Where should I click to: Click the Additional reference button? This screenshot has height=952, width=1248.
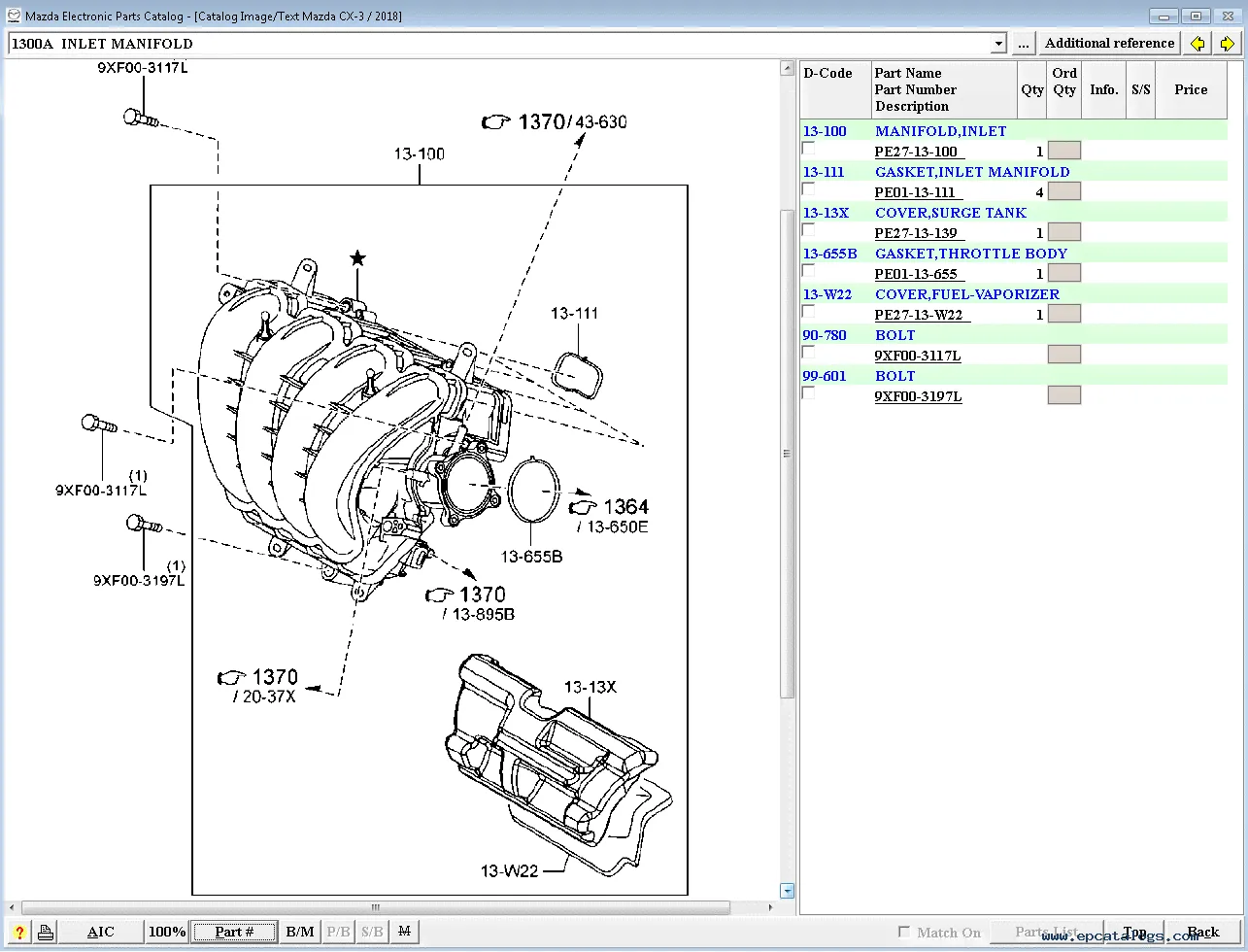[1109, 44]
